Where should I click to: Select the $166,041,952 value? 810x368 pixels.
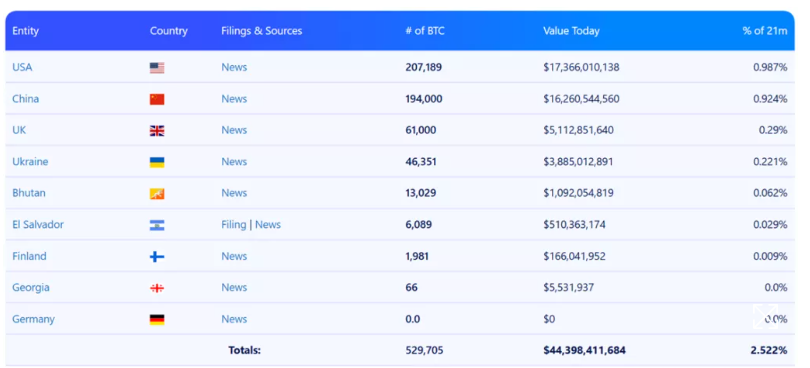[x=574, y=256]
